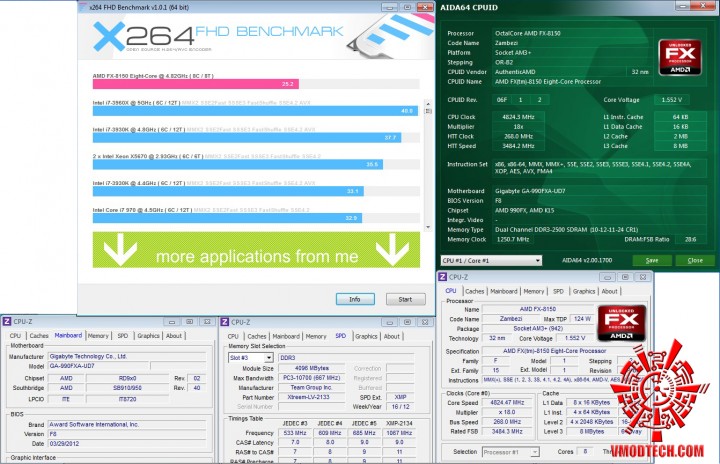This screenshot has height=464, width=720.
Task: Click the AMD FX logo in CPU-Z CPU window
Action: pyautogui.click(x=622, y=323)
